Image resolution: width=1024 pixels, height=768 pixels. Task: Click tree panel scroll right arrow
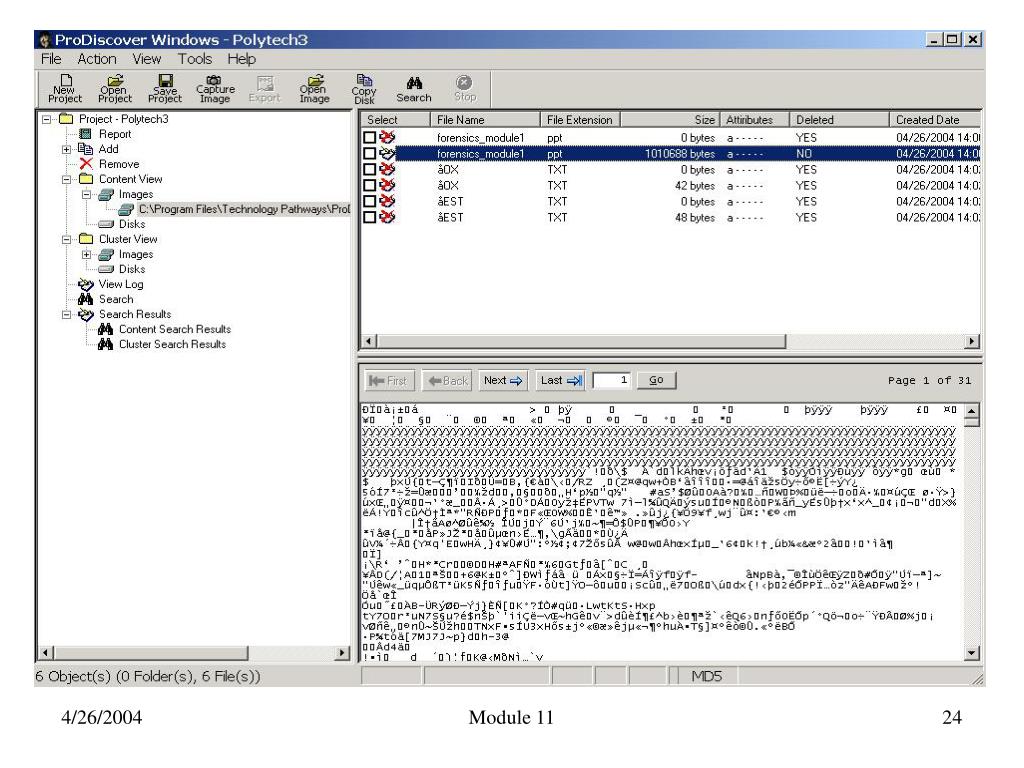pos(342,652)
